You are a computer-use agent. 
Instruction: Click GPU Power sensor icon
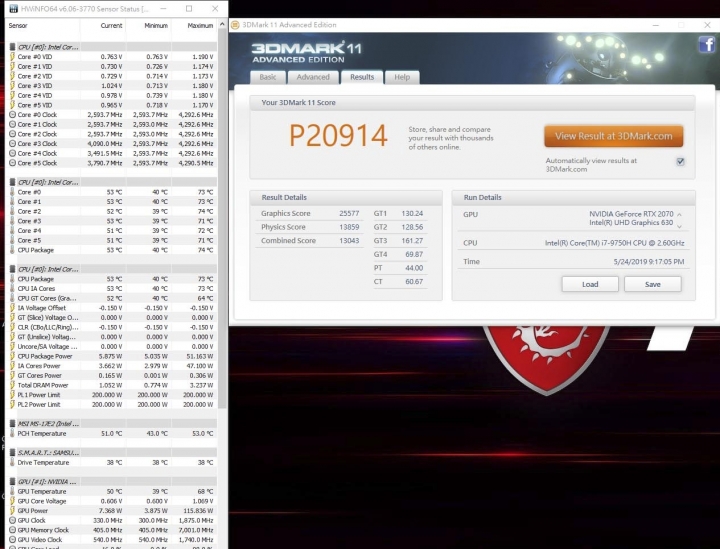tap(12, 510)
